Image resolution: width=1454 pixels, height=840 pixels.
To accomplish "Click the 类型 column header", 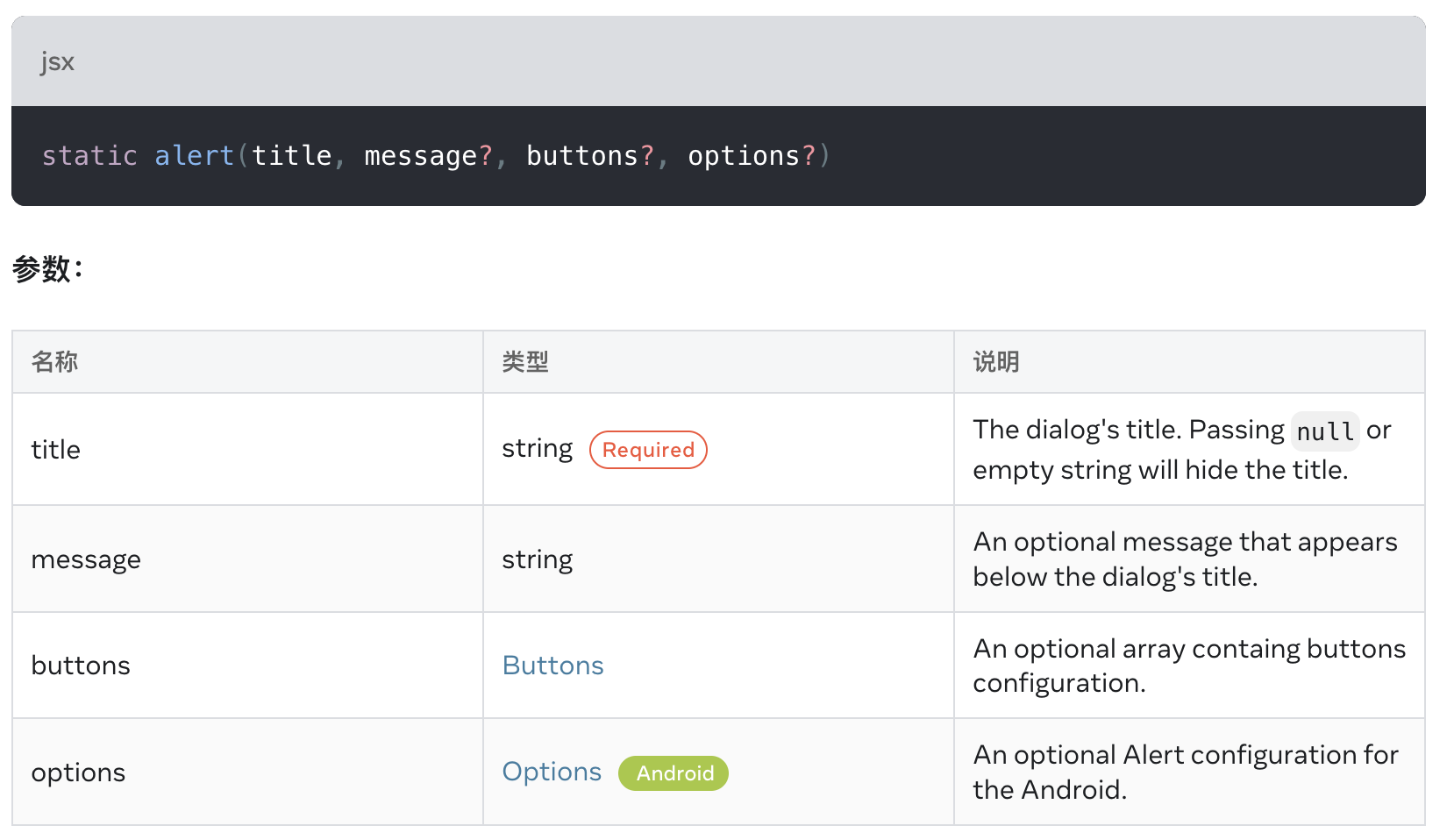I will 525,362.
